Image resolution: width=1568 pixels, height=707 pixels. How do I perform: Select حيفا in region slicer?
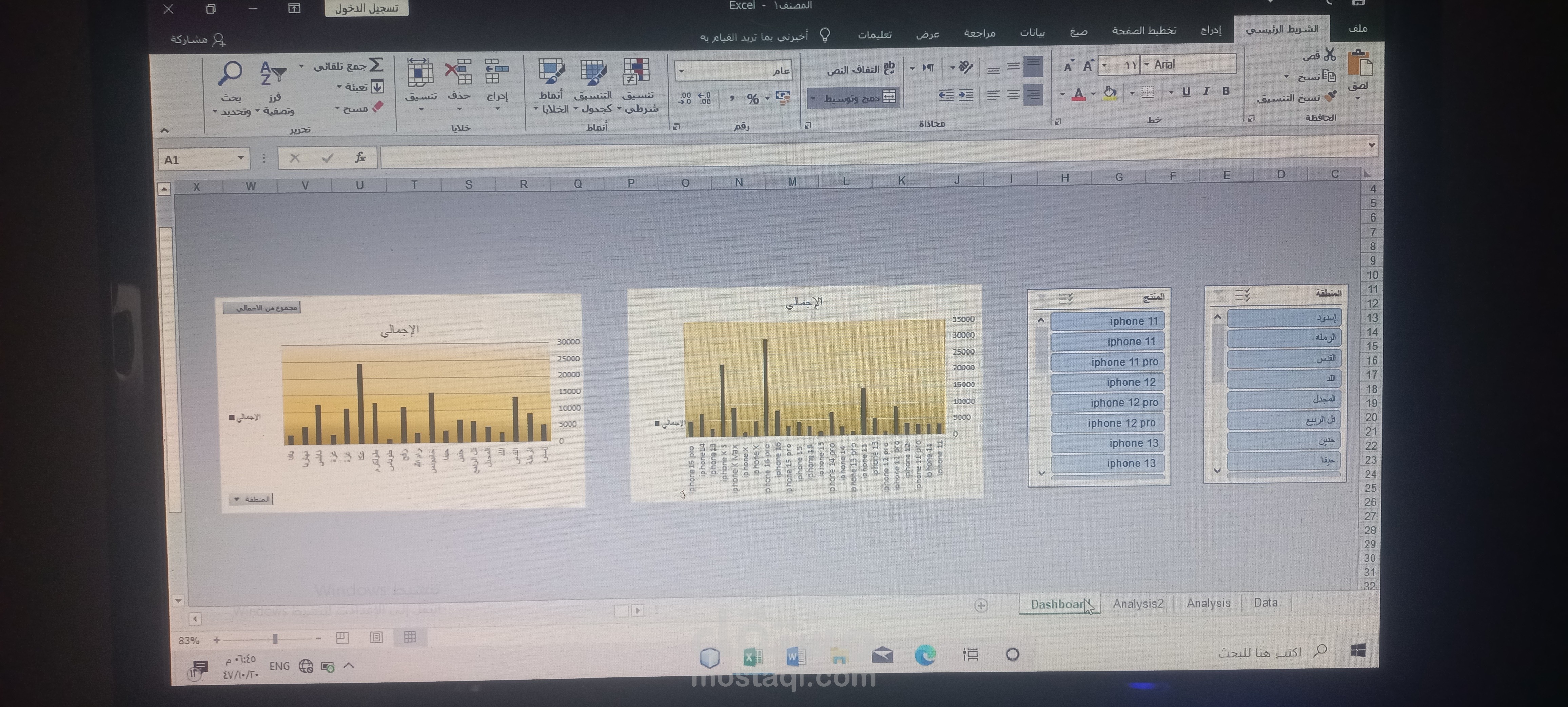click(1284, 460)
